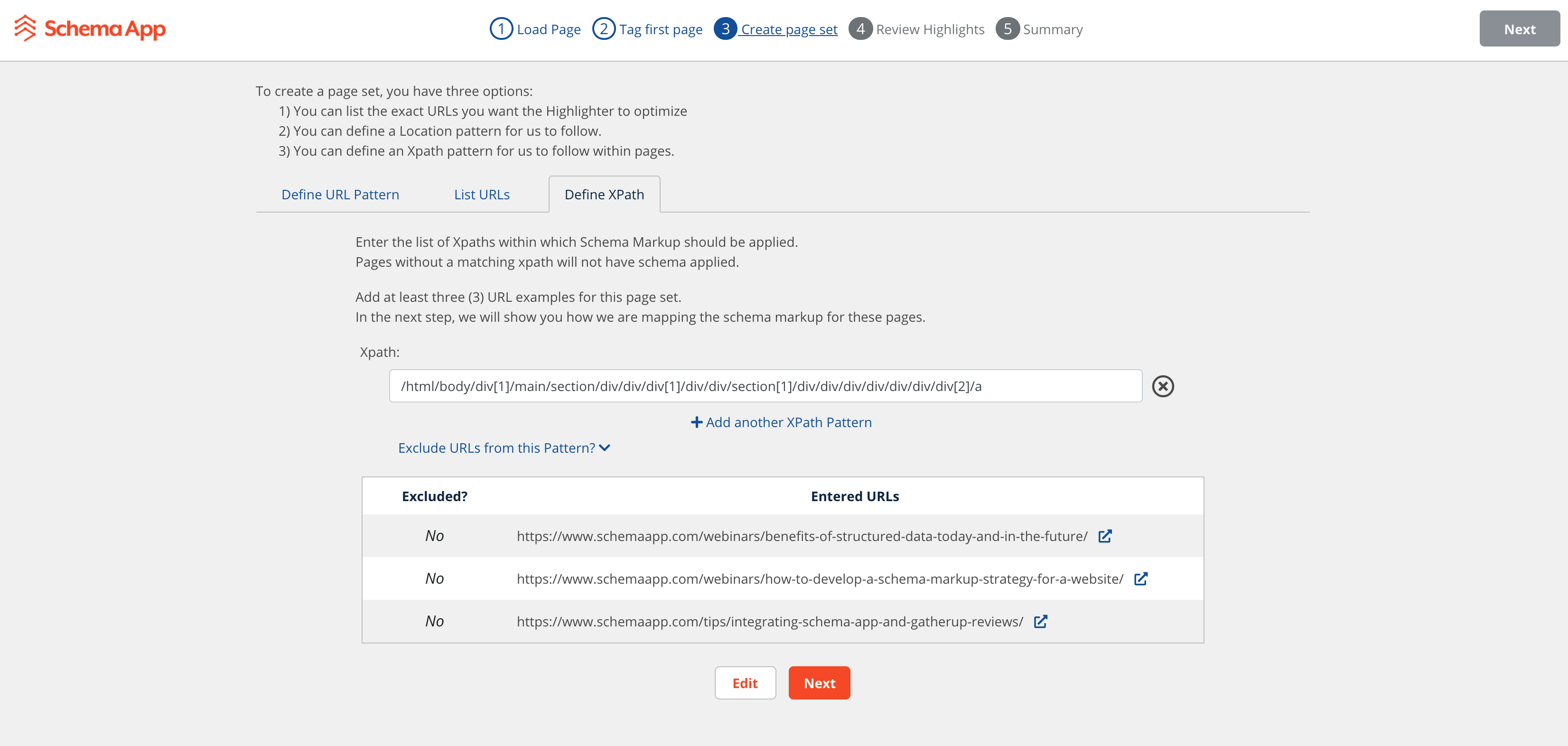Open benefits-of-structured-data URL external link icon
This screenshot has width=1568, height=746.
[1104, 536]
